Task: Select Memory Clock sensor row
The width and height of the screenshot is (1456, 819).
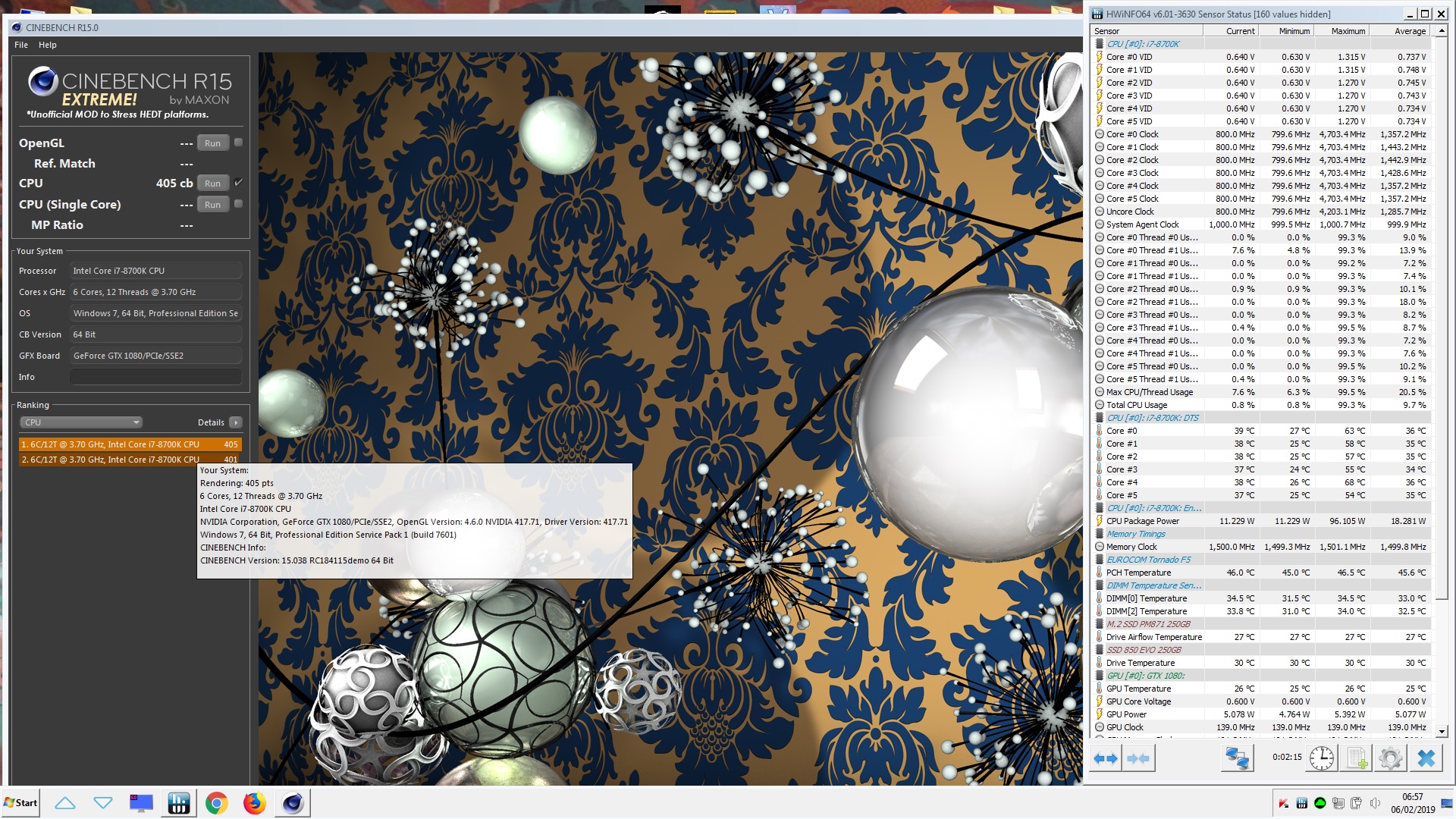Action: coord(1260,547)
